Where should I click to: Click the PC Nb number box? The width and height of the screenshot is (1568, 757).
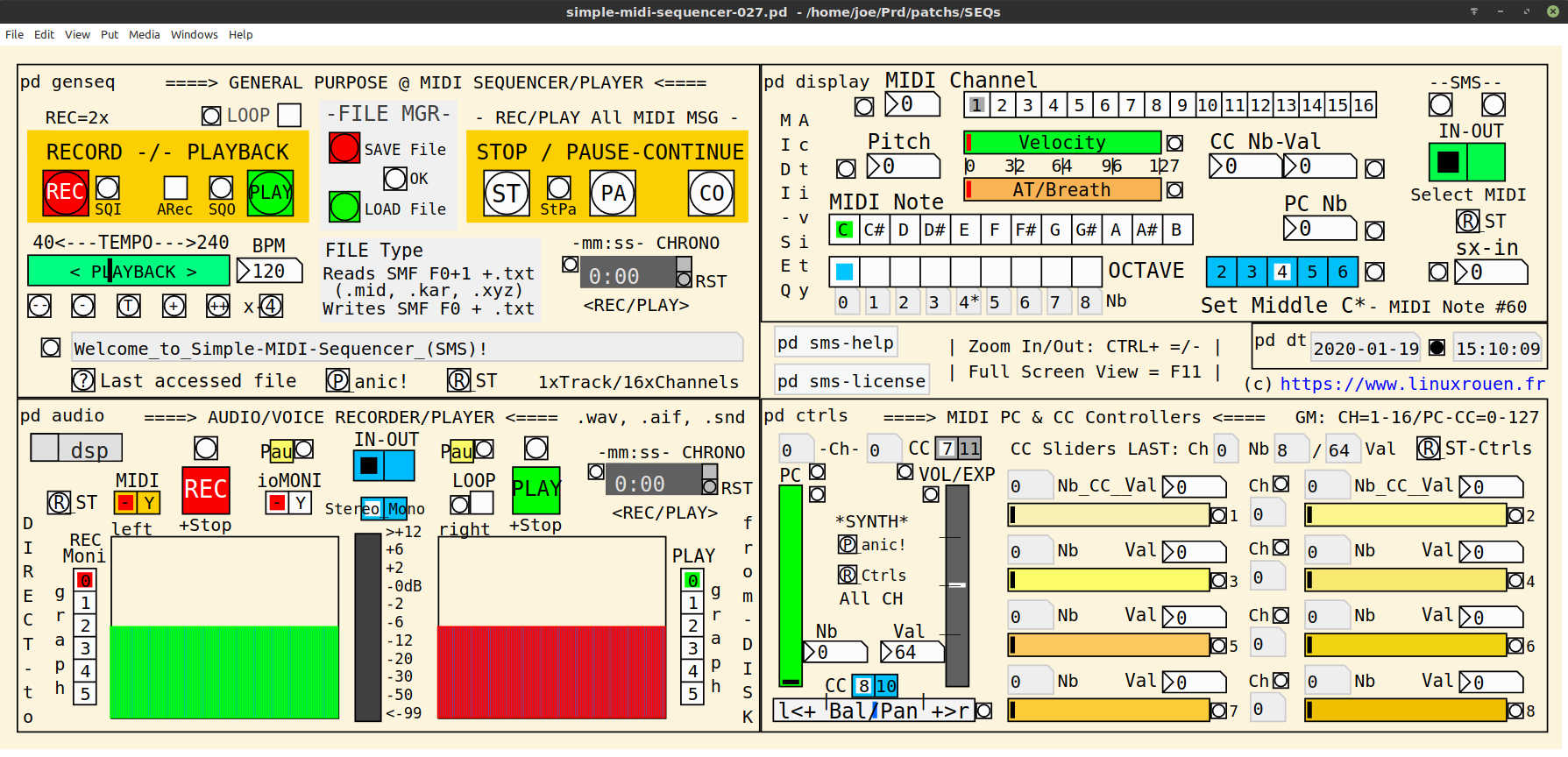click(1319, 229)
